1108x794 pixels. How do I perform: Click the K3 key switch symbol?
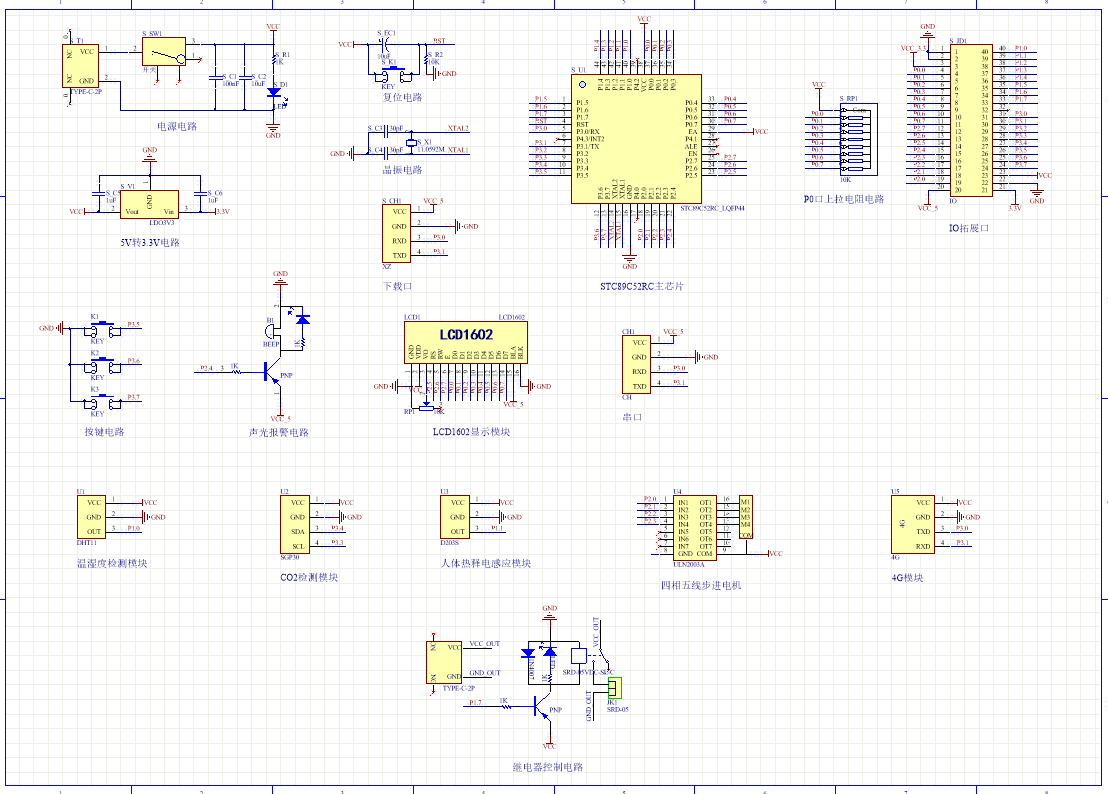pos(102,401)
